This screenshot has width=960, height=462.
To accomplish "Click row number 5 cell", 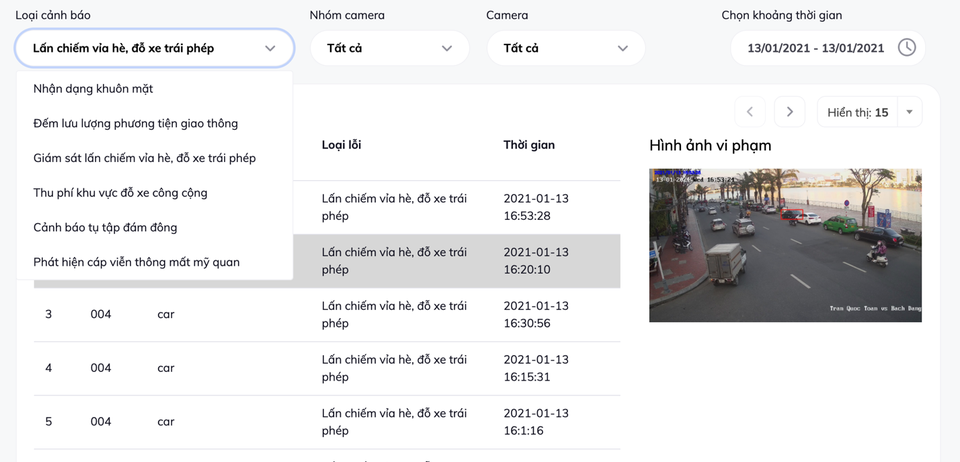I will click(48, 422).
